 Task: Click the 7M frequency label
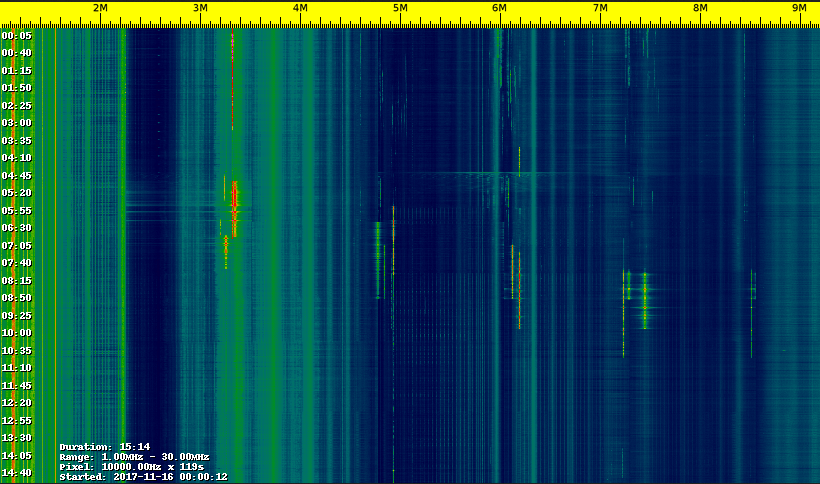pos(600,8)
